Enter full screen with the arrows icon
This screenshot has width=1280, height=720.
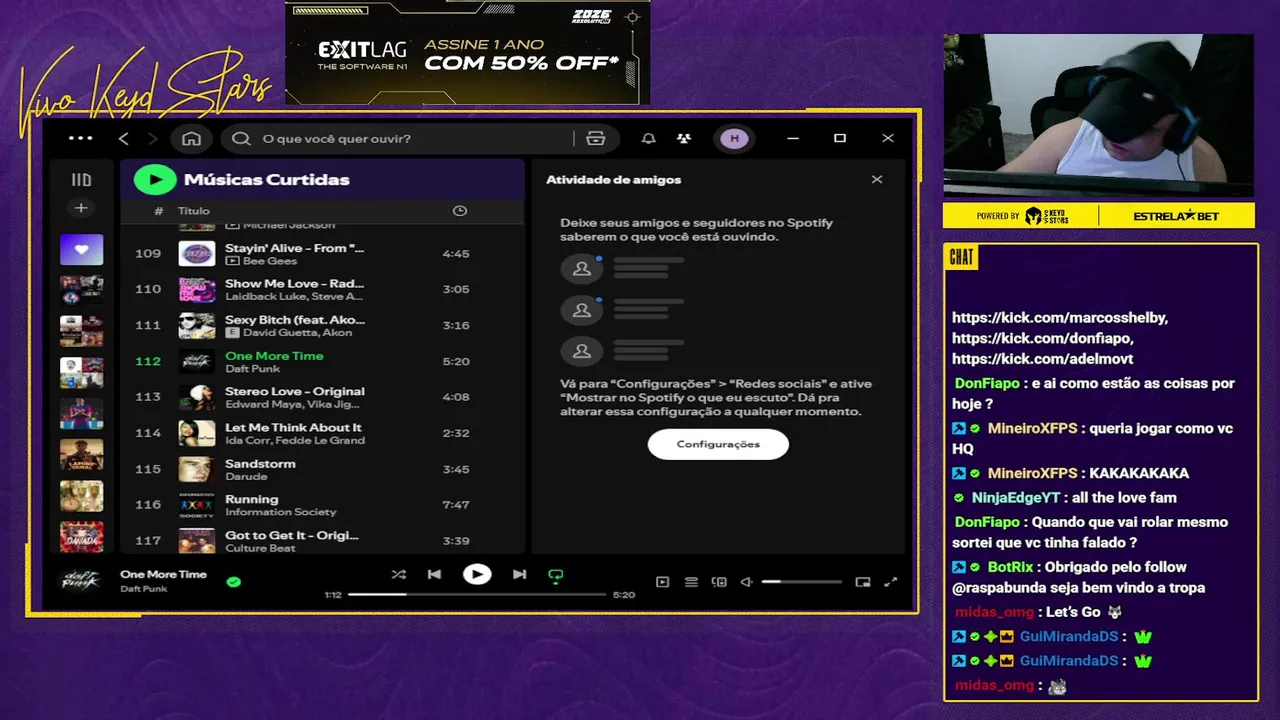pyautogui.click(x=891, y=582)
